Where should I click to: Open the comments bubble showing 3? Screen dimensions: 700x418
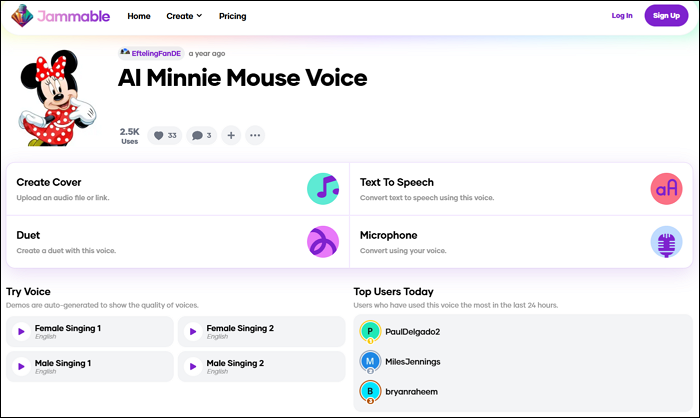tap(201, 135)
